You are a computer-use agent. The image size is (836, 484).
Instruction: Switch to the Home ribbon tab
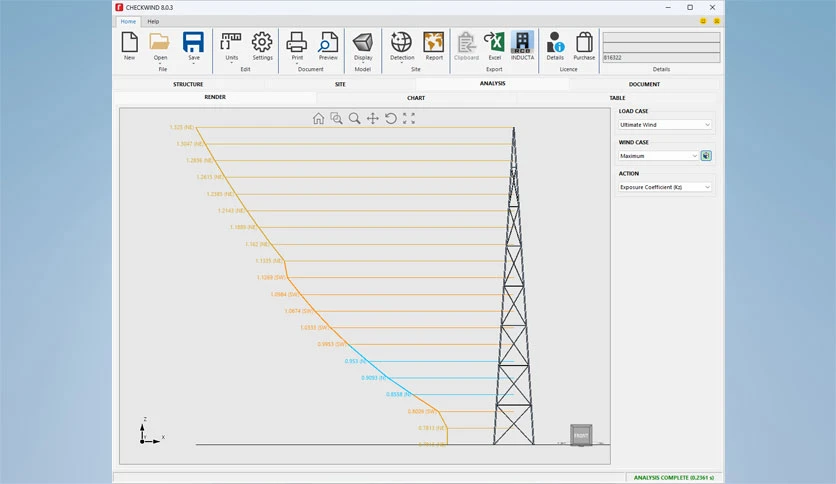[128, 21]
